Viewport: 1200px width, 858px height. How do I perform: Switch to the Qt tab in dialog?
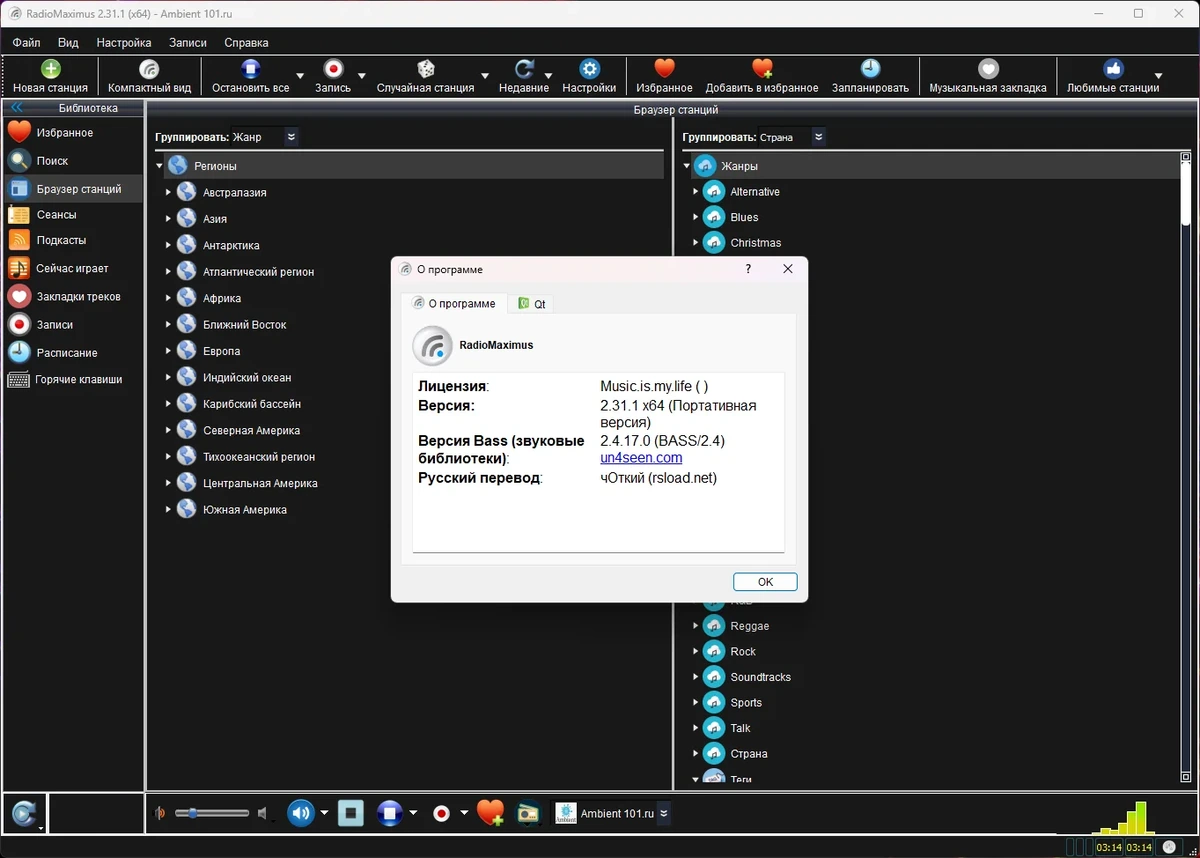click(x=531, y=303)
